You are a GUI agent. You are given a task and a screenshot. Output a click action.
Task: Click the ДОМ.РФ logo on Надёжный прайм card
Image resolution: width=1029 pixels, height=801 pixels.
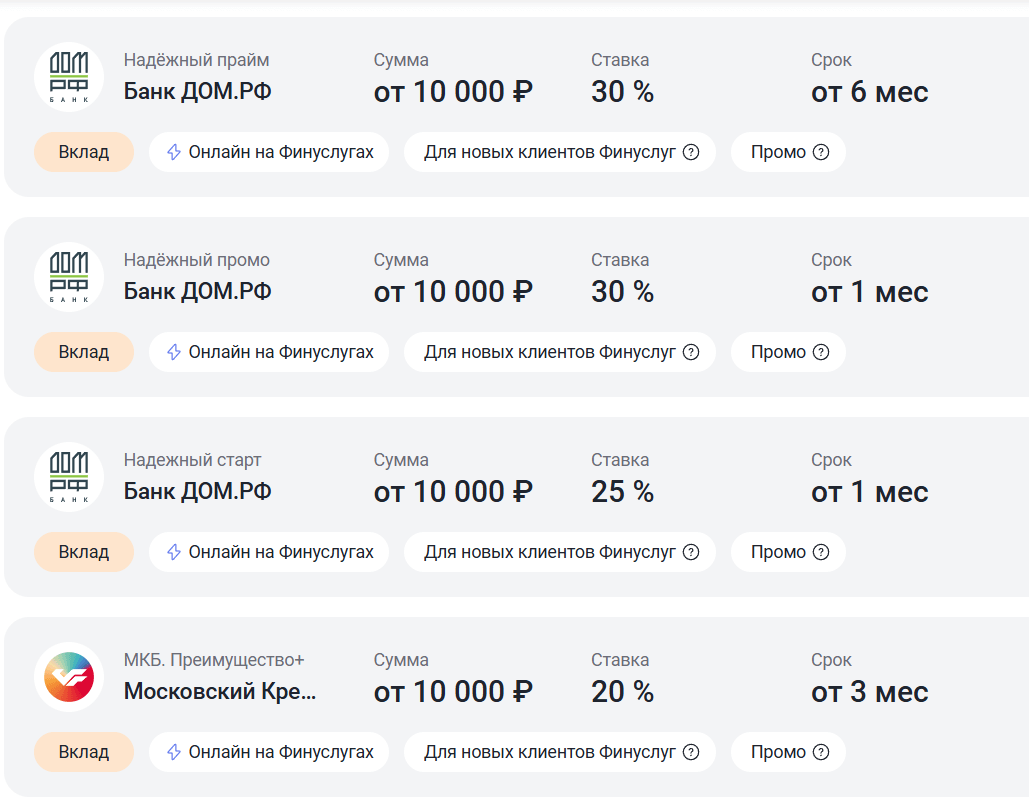pyautogui.click(x=69, y=77)
